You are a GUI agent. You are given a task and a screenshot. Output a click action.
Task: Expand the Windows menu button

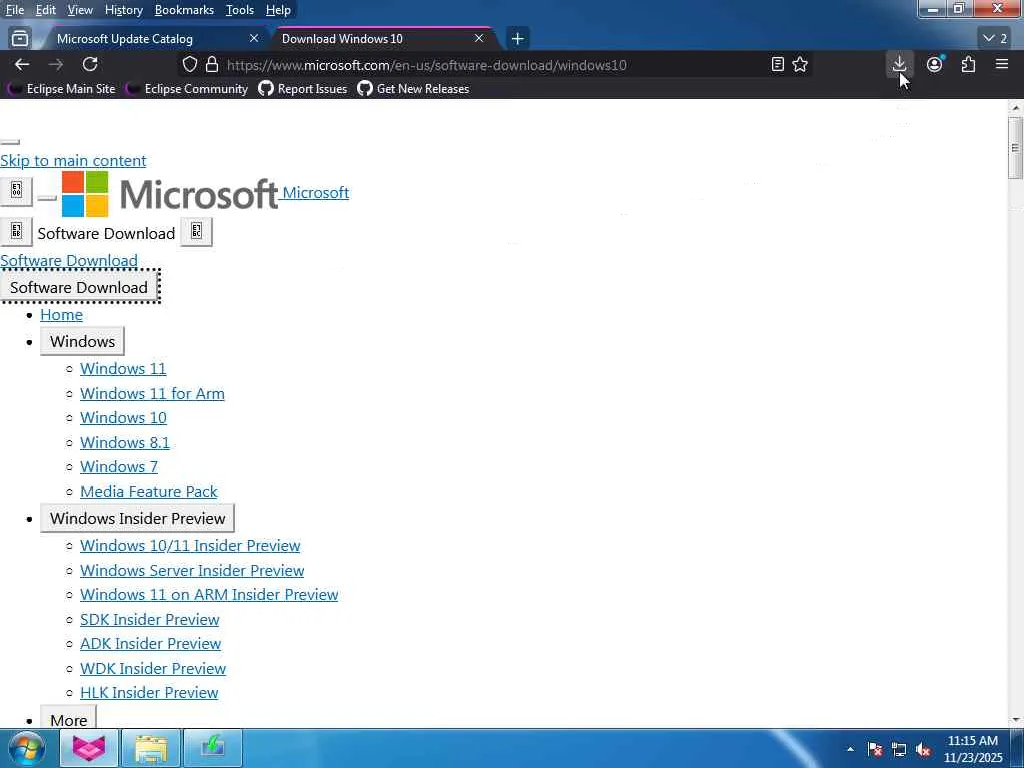(x=82, y=342)
